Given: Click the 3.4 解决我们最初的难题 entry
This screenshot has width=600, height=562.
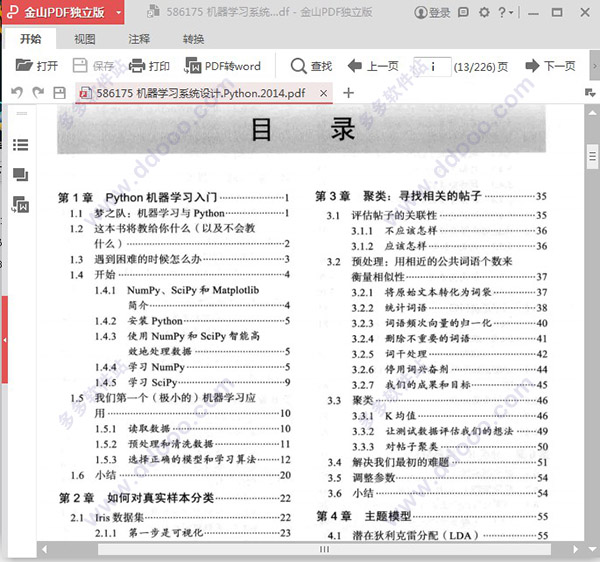Looking at the screenshot, I should 437,462.
